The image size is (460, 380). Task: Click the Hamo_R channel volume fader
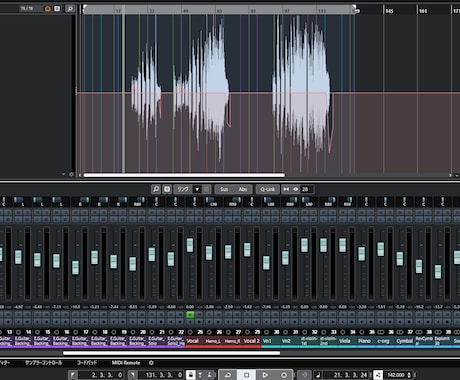(x=228, y=252)
